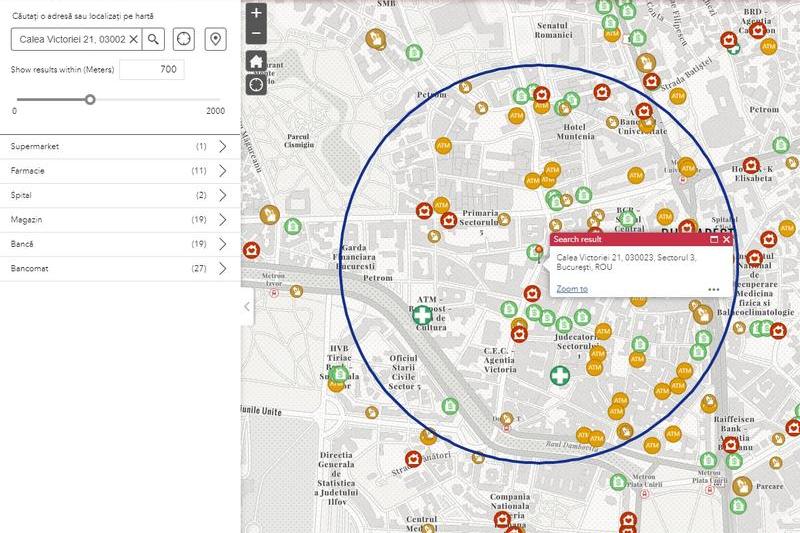Maximize the Search result popup
This screenshot has width=800, height=533.
(x=714, y=240)
